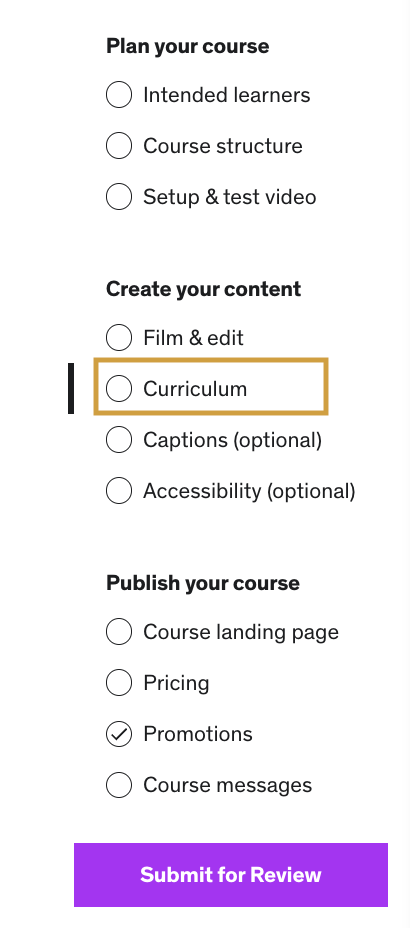Click the empty circle beside Pricing

(x=119, y=682)
